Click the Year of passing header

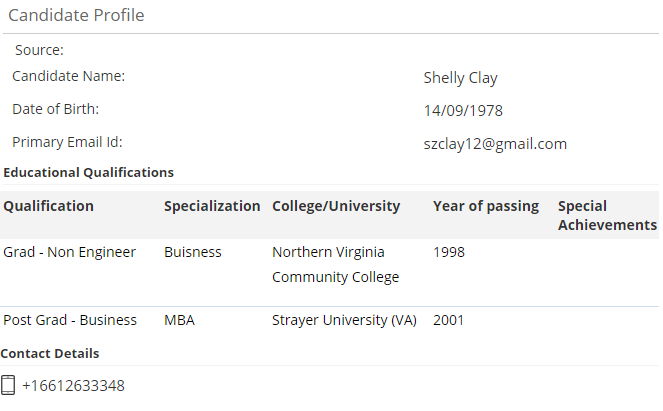pyautogui.click(x=486, y=206)
